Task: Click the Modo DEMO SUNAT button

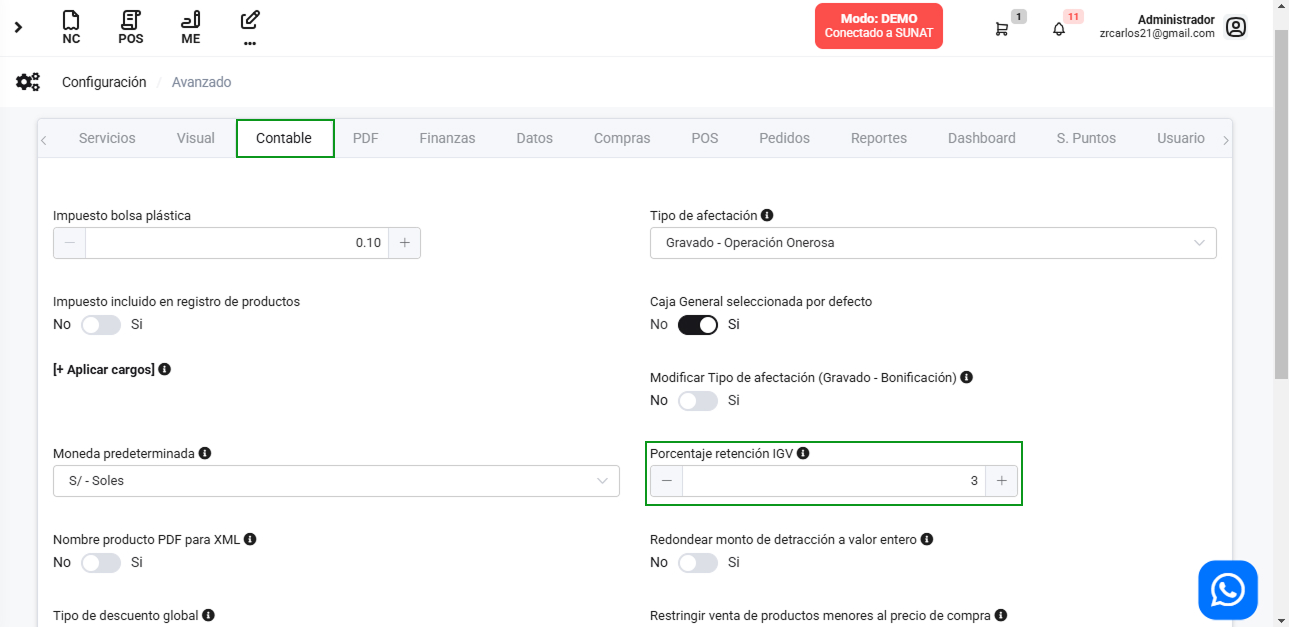Action: point(878,26)
